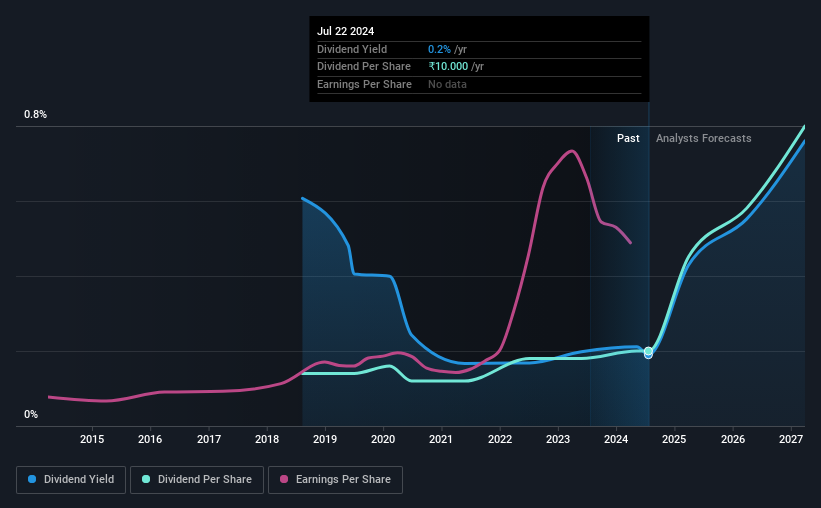
Task: Click the 2015 label on the x-axis
Action: pyautogui.click(x=92, y=439)
